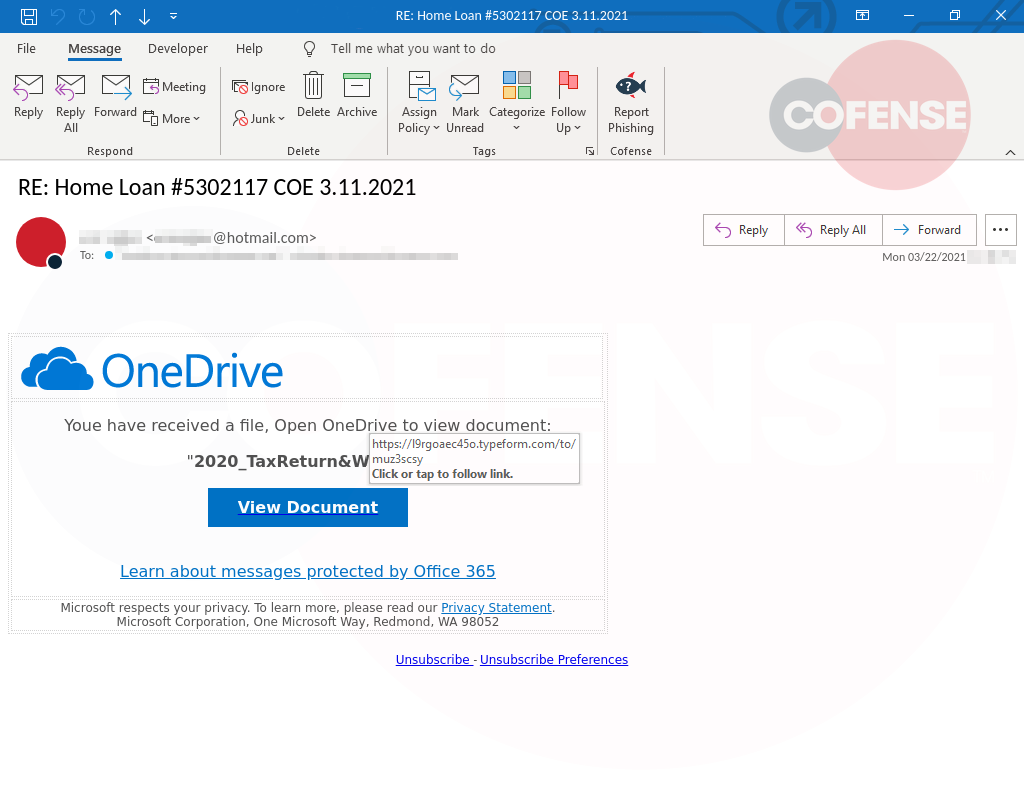Go to next item with down arrow
Viewport: 1024px width, 787px height.
pos(144,16)
